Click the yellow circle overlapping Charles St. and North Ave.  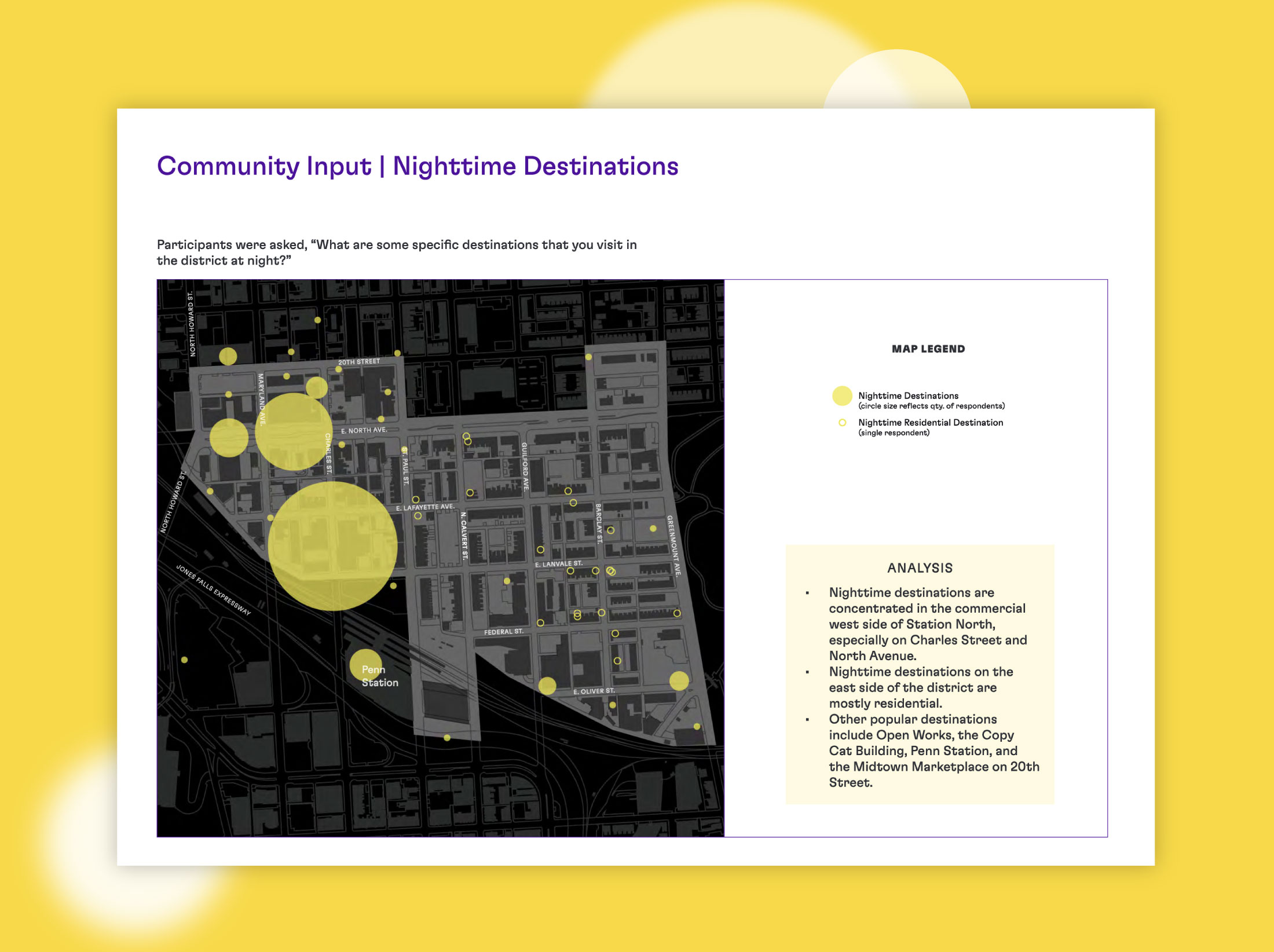pyautogui.click(x=294, y=431)
